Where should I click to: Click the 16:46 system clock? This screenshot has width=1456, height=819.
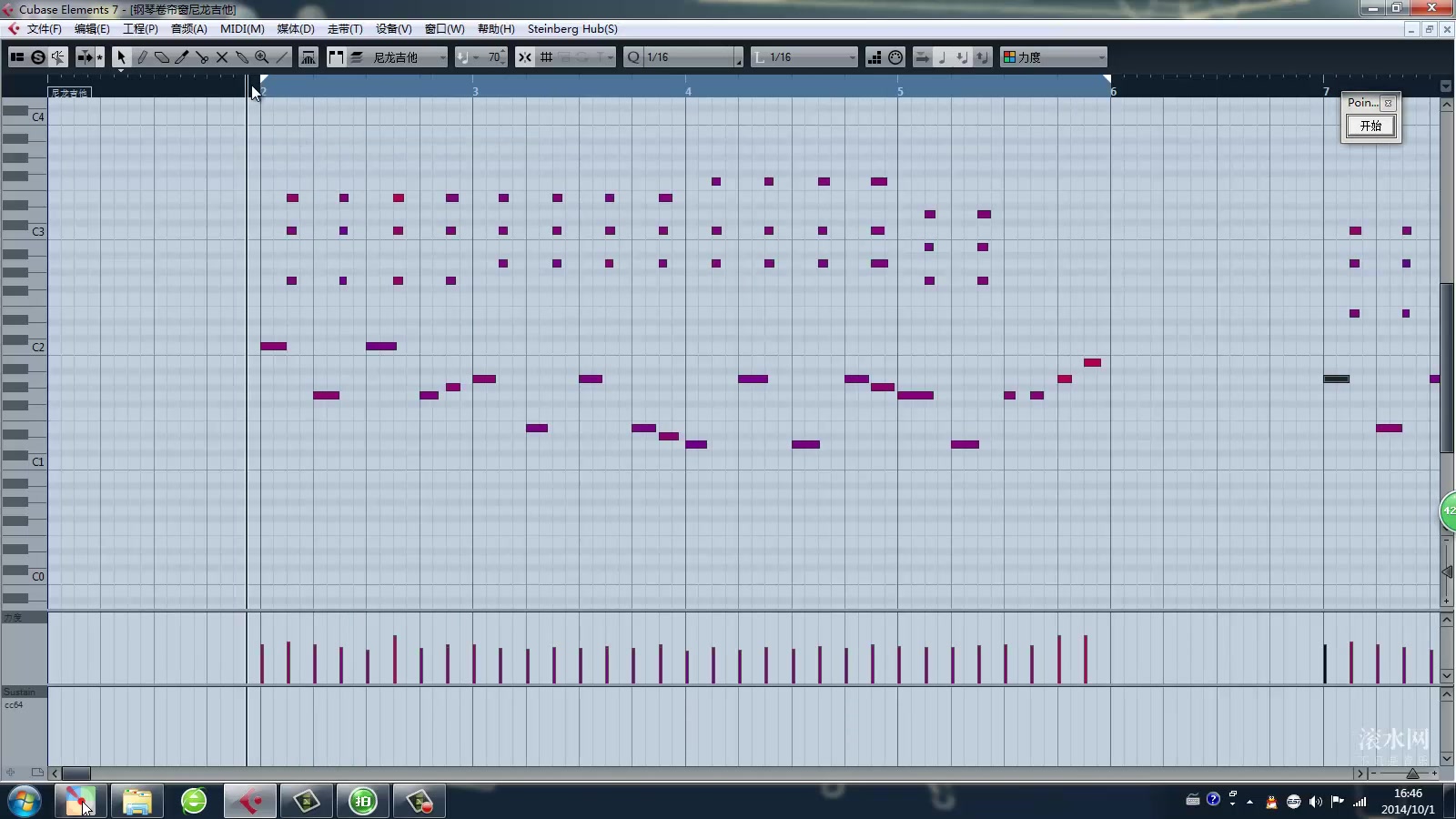coord(1408,794)
